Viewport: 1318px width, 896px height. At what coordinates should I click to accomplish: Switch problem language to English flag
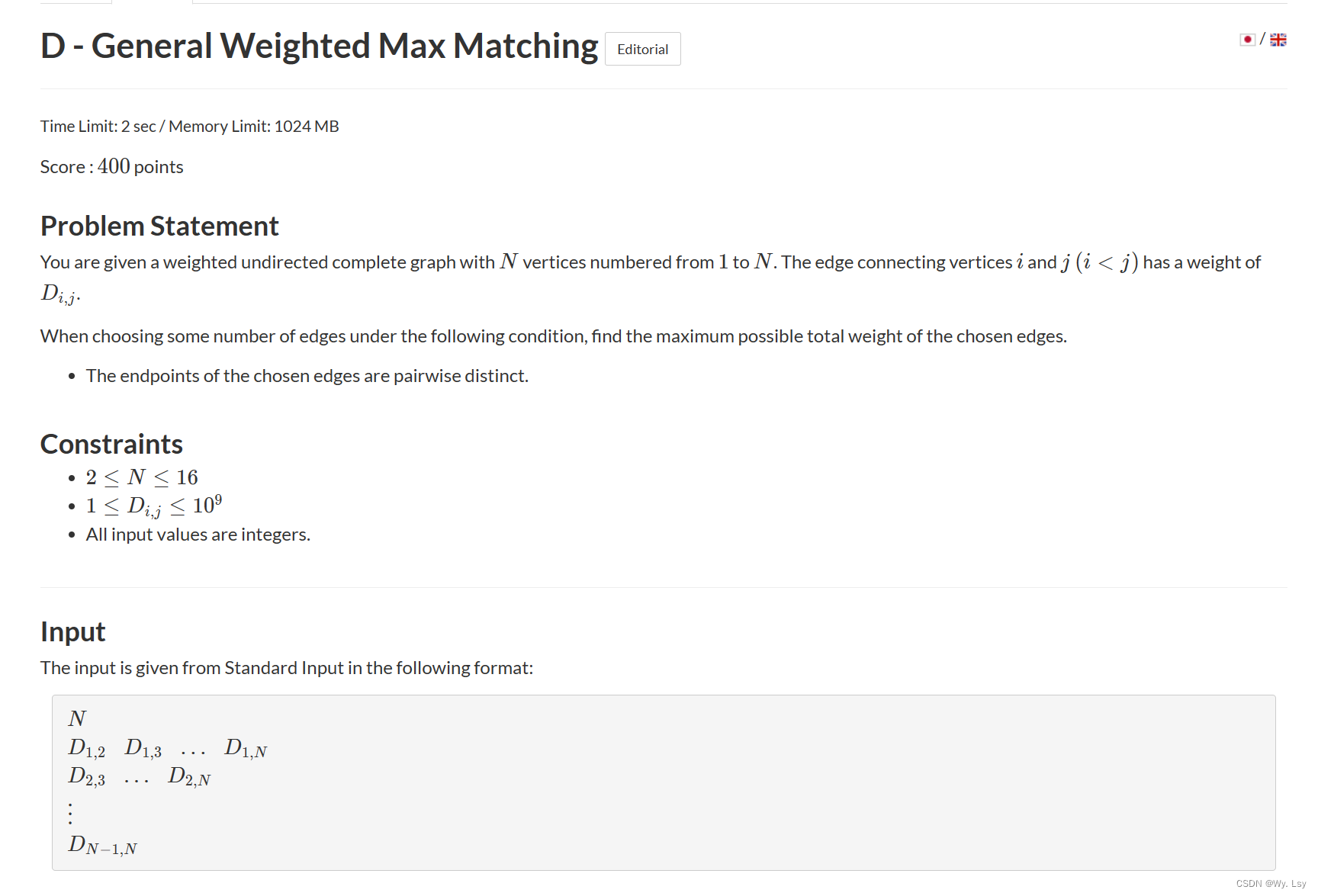pyautogui.click(x=1278, y=39)
